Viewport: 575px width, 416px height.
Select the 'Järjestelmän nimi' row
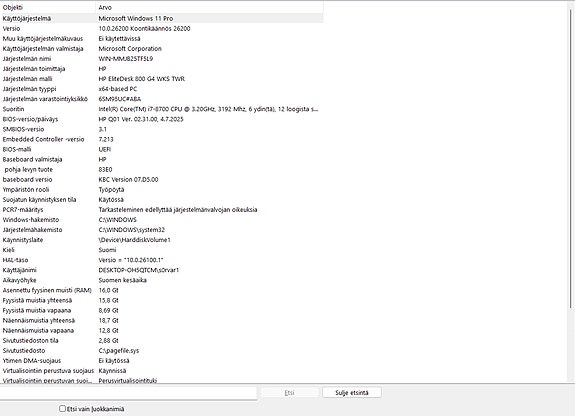27,59
